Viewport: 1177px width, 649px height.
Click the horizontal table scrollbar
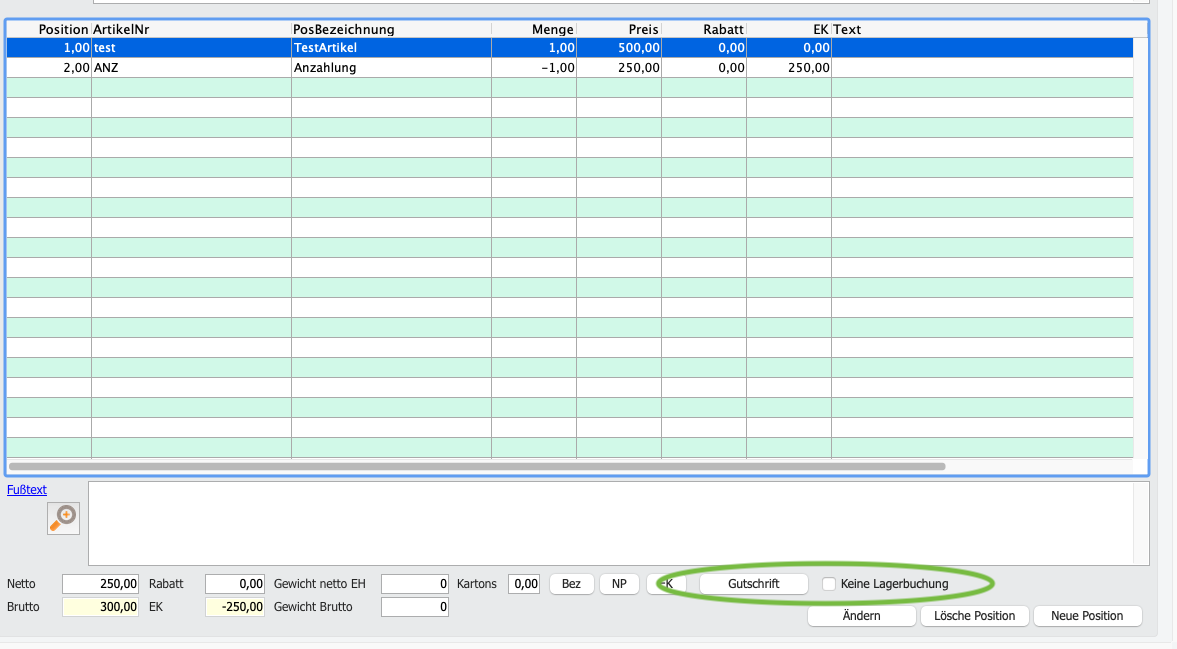click(x=477, y=467)
